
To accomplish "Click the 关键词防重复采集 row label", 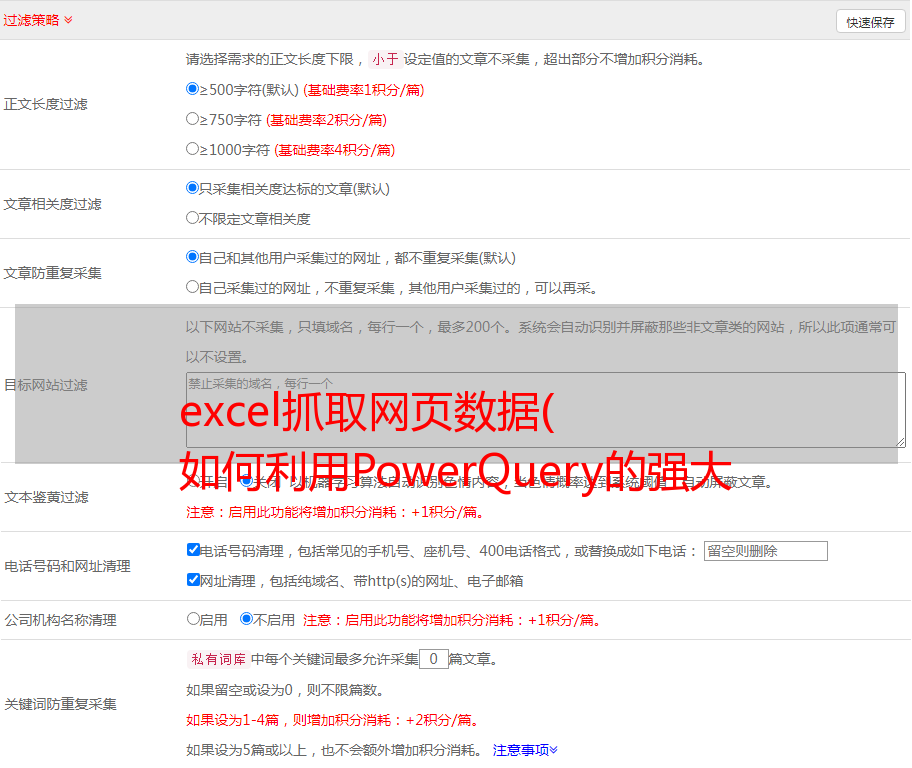I will 60,704.
